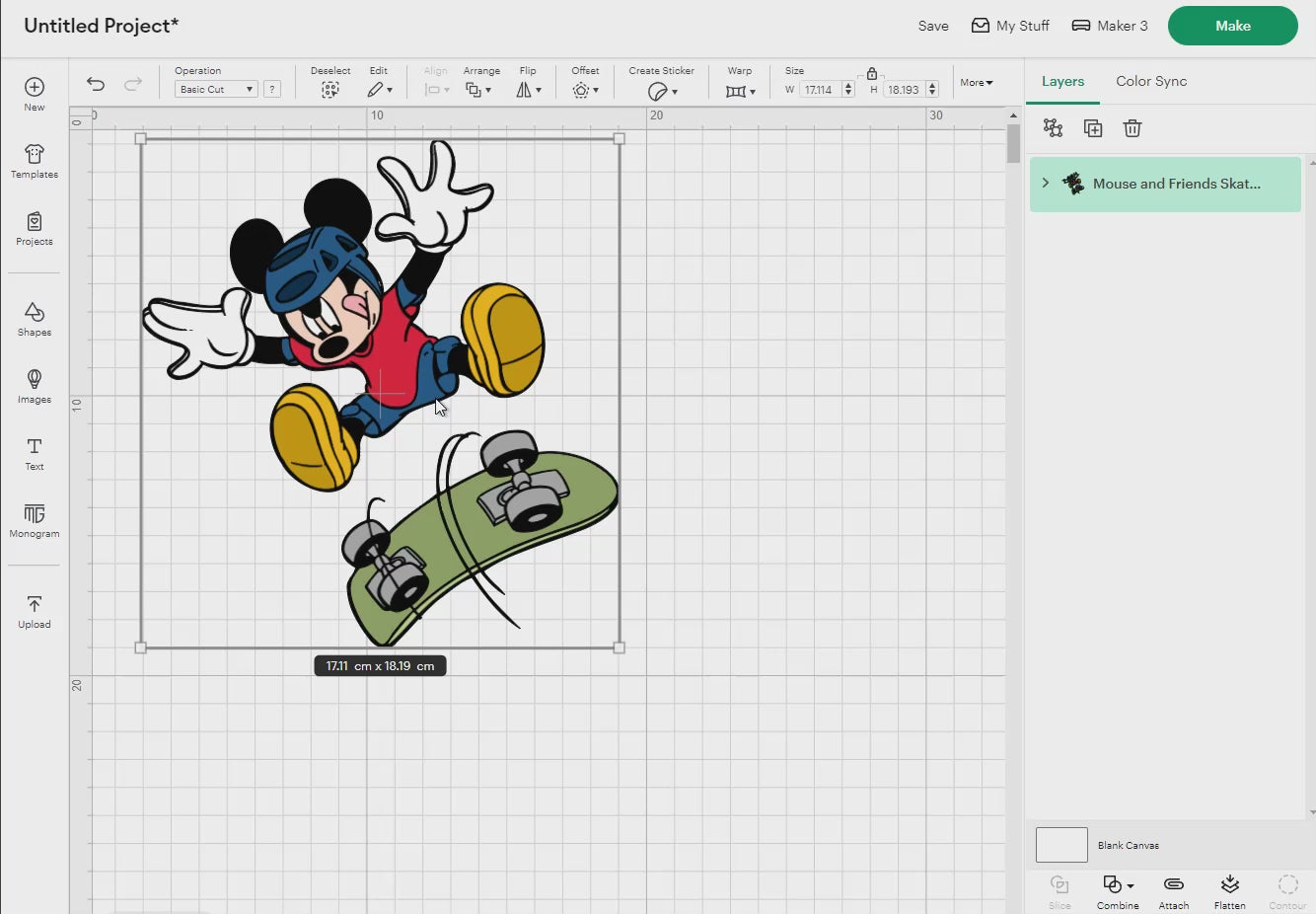Viewport: 1316px width, 914px height.
Task: Click the New project icon
Action: click(x=35, y=88)
